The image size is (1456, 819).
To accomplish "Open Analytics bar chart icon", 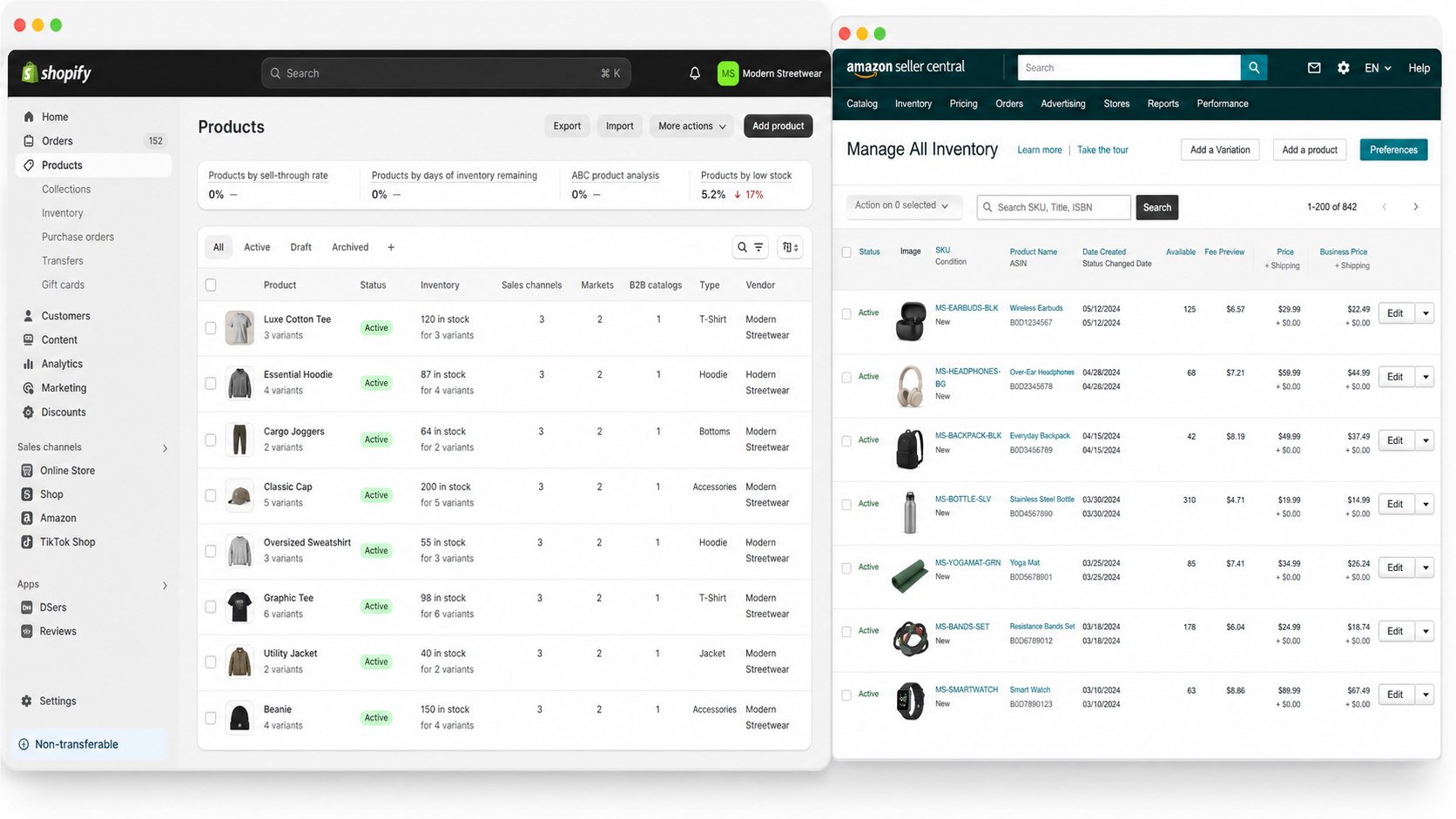I will pos(29,364).
